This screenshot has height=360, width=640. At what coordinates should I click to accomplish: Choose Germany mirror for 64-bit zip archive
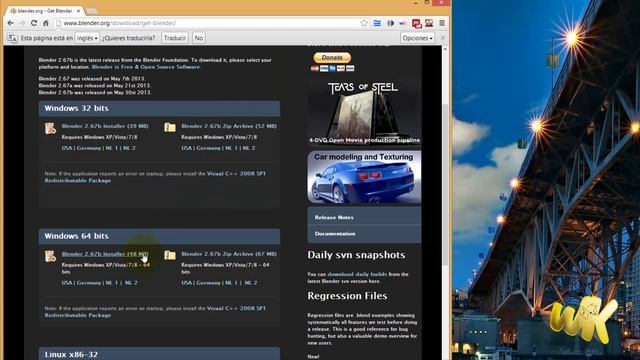(209, 283)
